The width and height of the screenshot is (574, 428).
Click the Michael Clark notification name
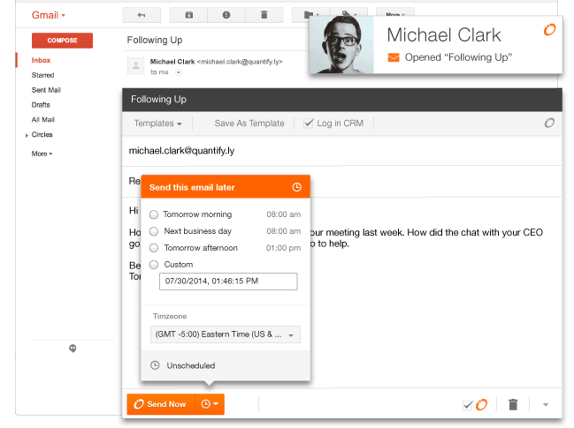(444, 35)
